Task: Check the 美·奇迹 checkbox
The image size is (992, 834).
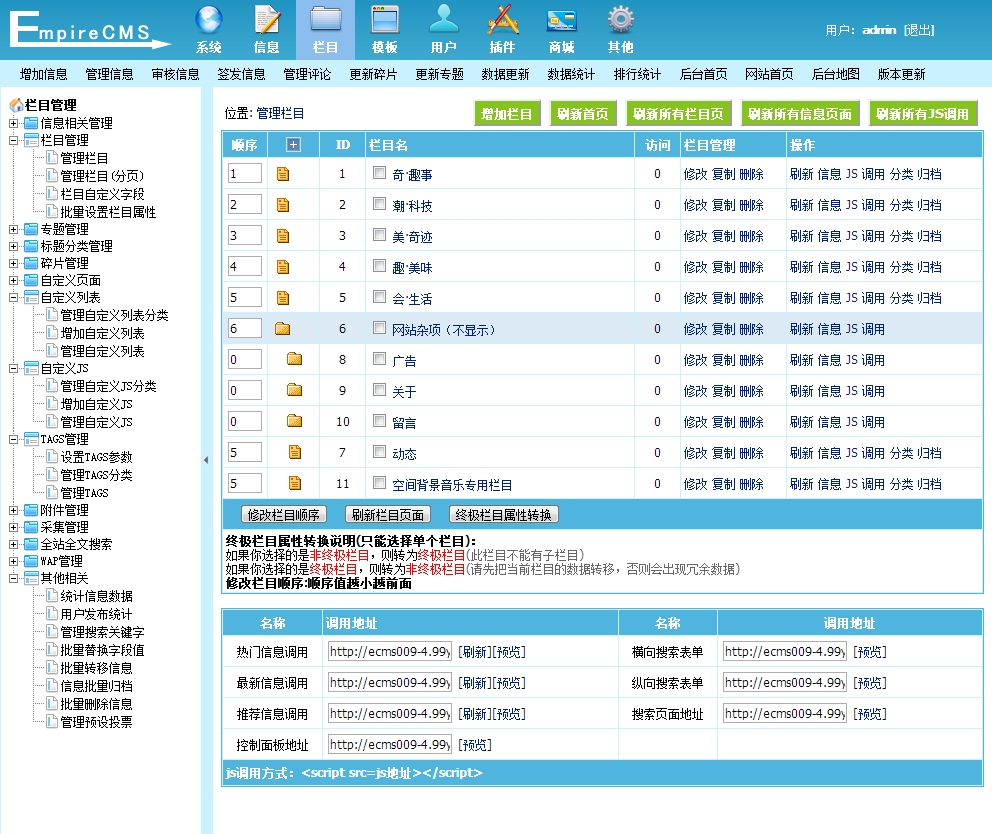Action: (x=379, y=235)
